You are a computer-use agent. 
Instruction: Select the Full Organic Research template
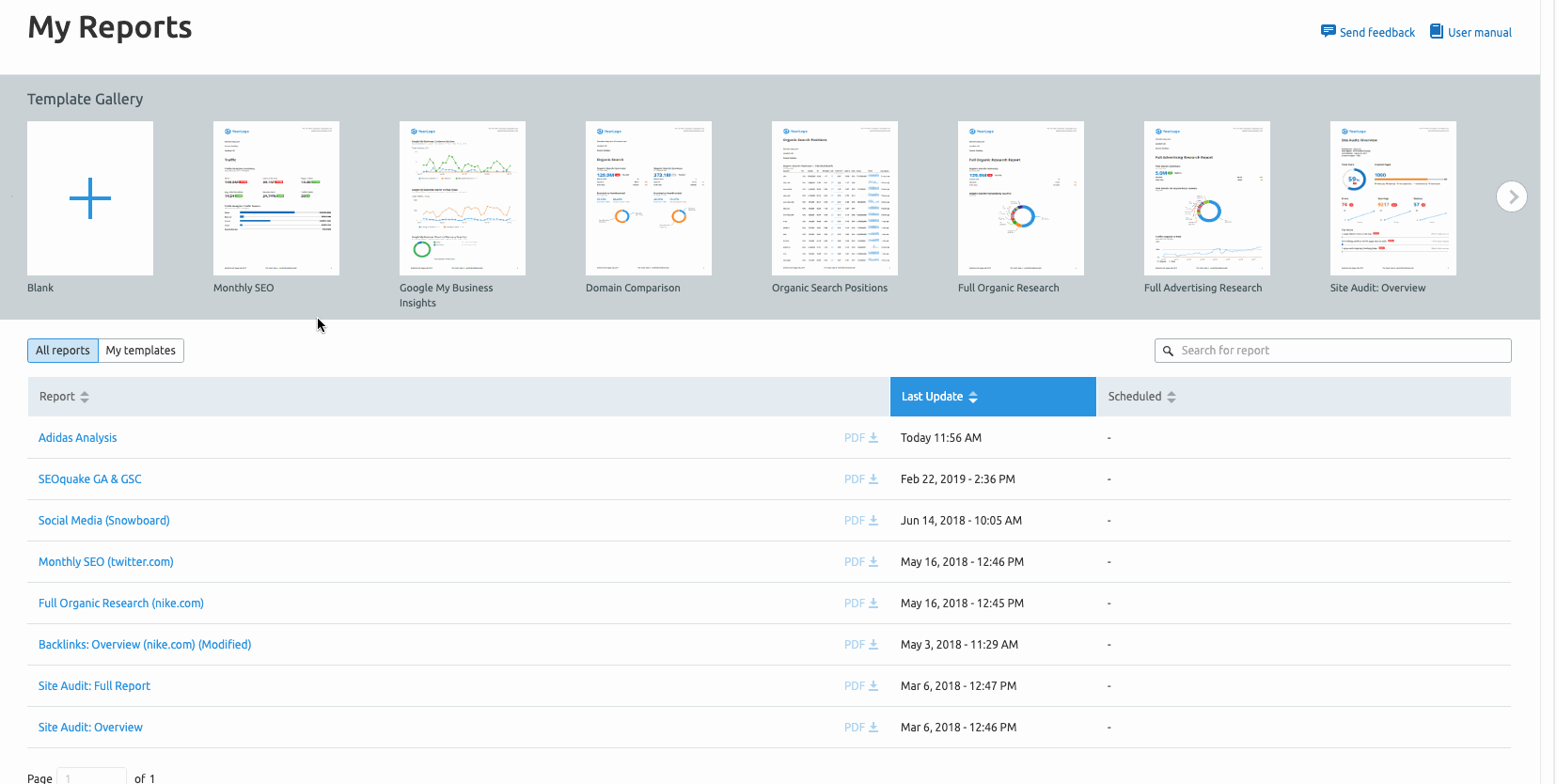(x=1021, y=198)
